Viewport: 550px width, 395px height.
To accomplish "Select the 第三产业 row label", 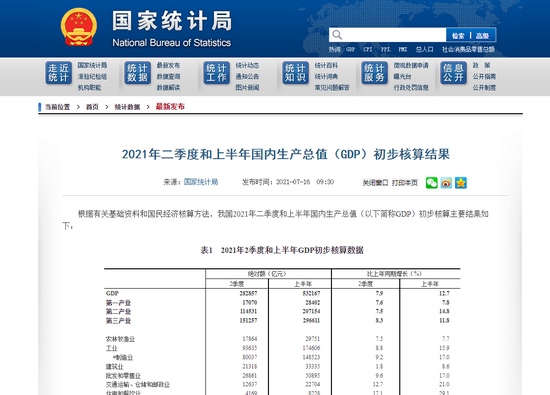I will pos(118,321).
